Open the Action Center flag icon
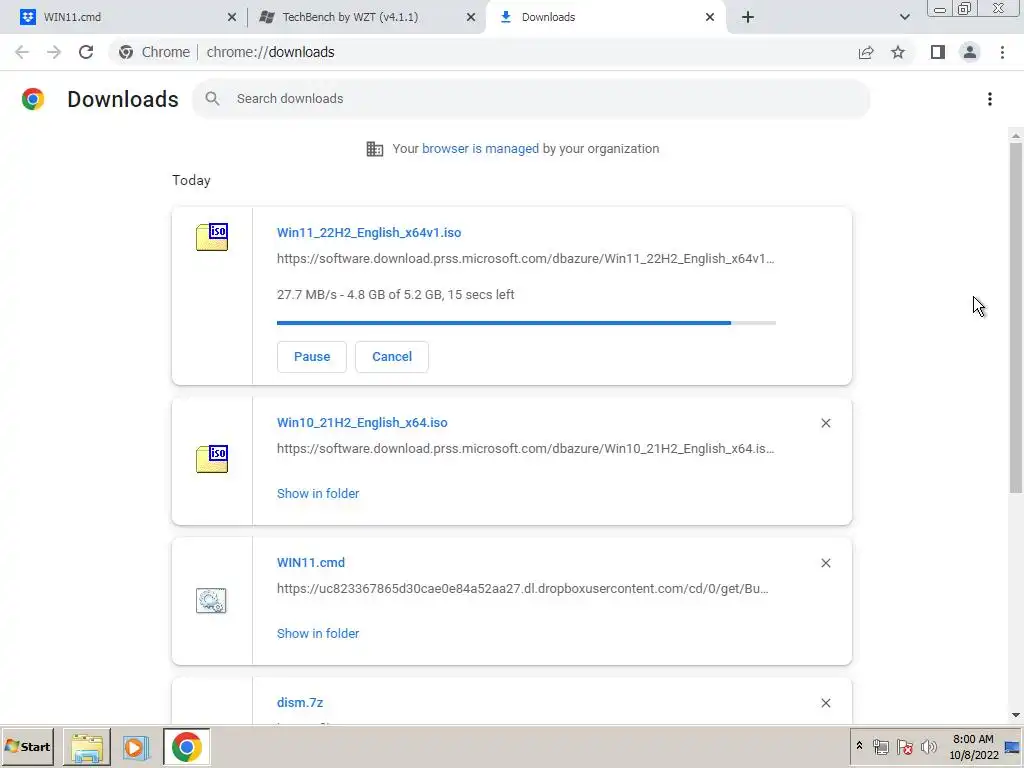 tap(904, 746)
